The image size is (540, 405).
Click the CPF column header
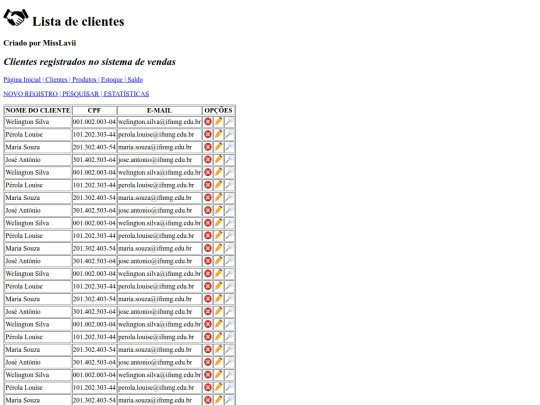coord(94,111)
